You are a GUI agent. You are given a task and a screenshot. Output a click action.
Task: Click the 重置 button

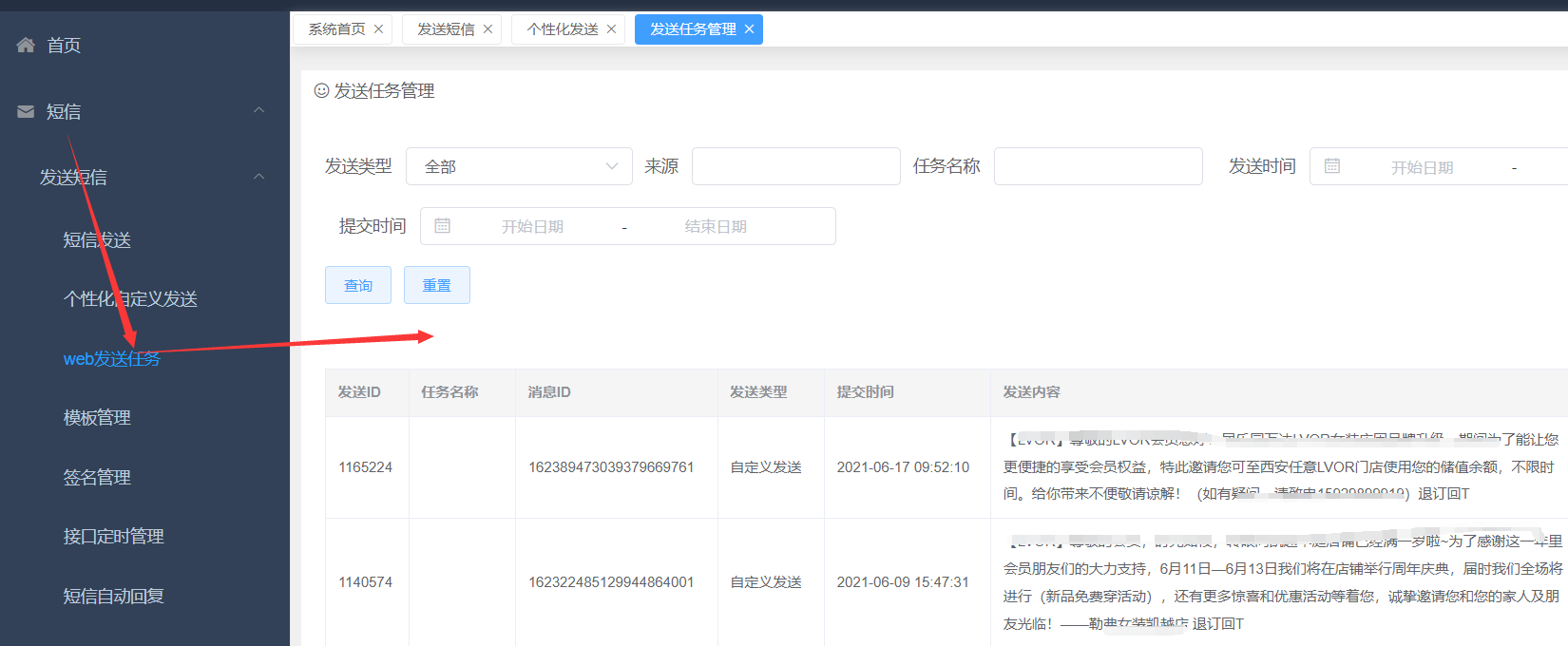[437, 285]
